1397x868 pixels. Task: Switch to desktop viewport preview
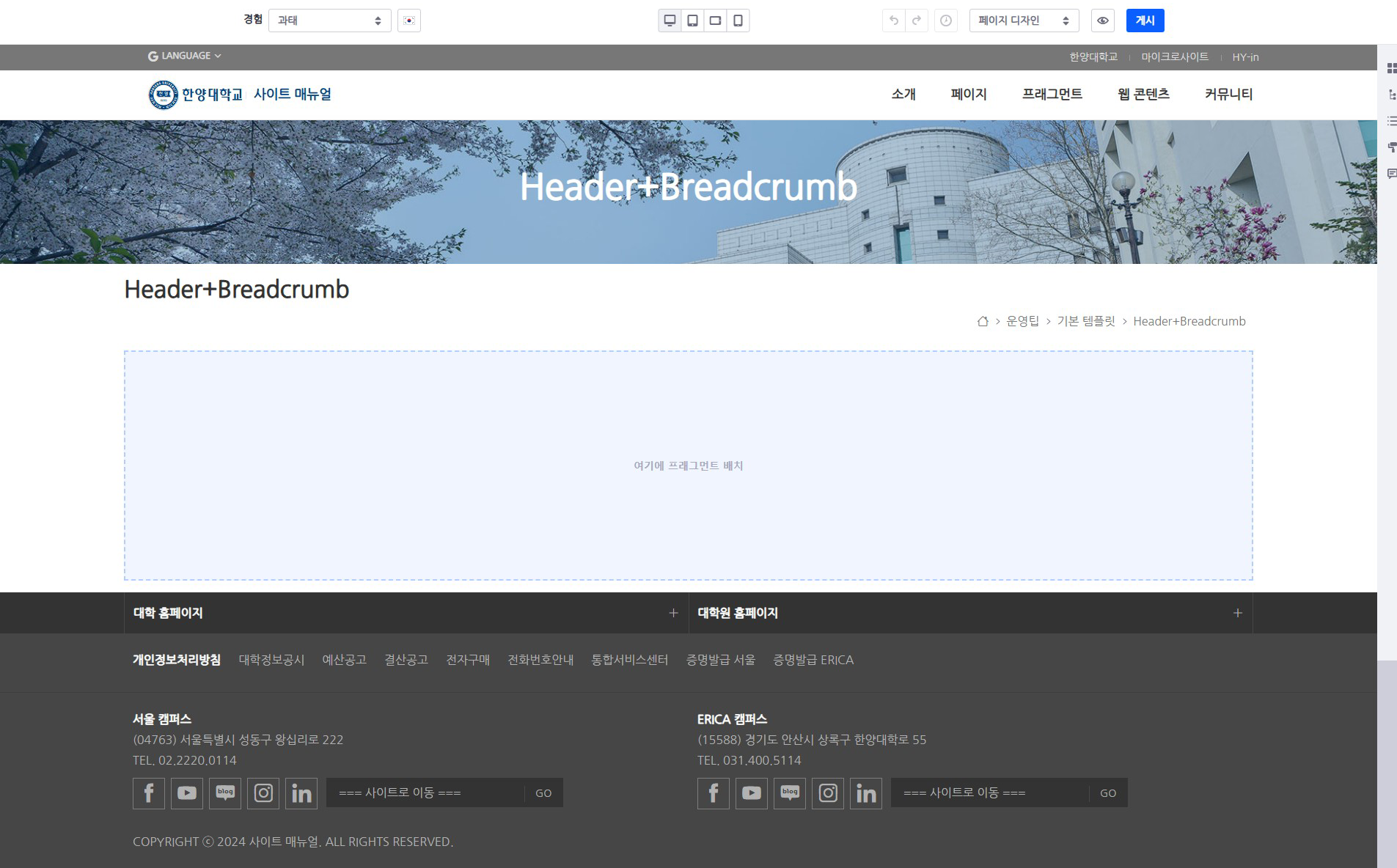670,21
